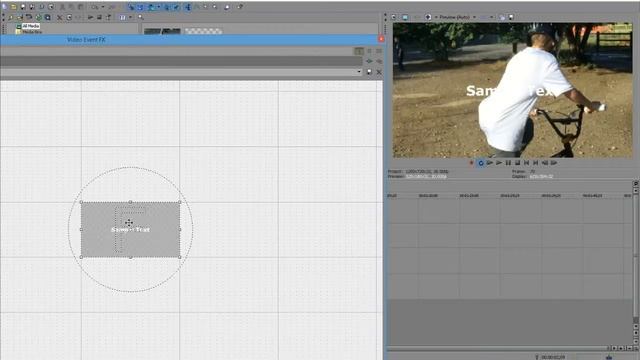The image size is (640, 360).
Task: Step to next frame in preview transport
Action: tap(554, 163)
